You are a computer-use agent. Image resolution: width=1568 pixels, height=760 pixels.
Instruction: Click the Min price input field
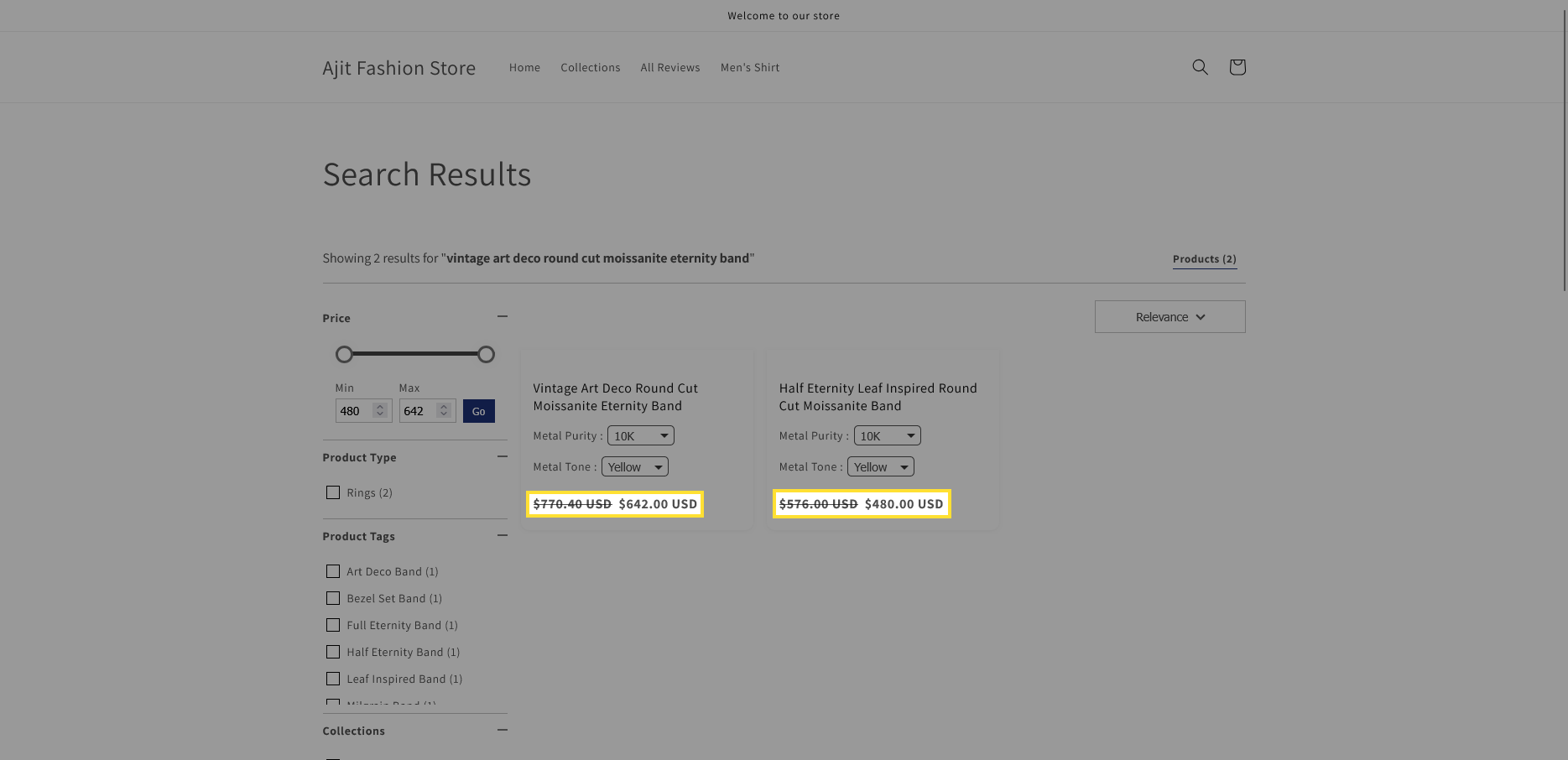click(354, 411)
